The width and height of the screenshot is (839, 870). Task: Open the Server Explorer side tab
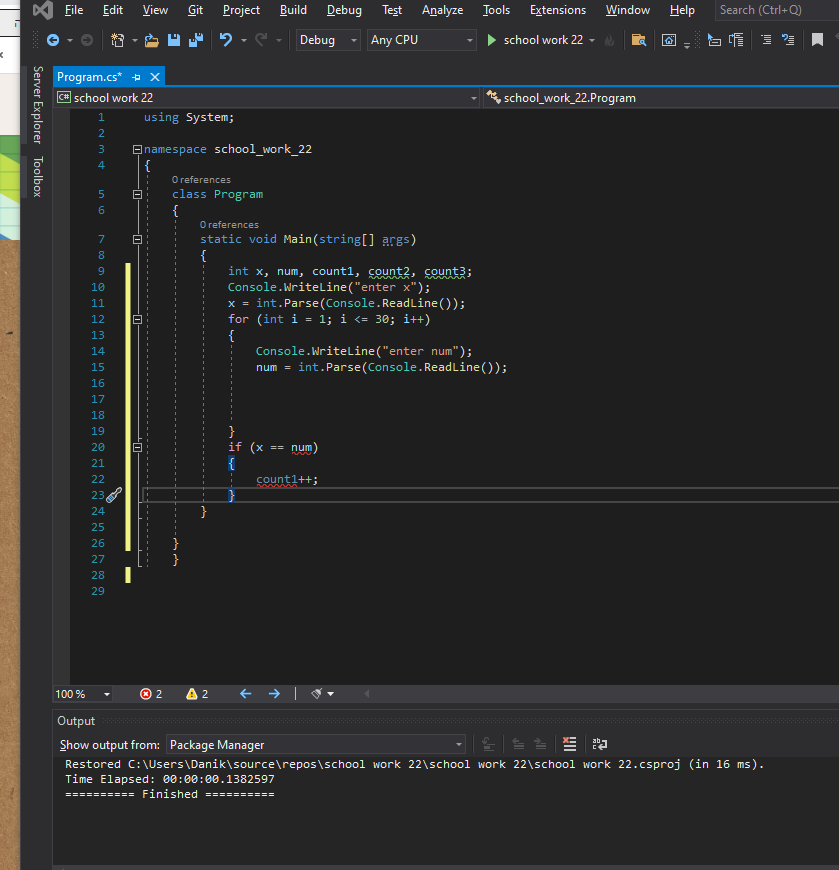point(37,105)
